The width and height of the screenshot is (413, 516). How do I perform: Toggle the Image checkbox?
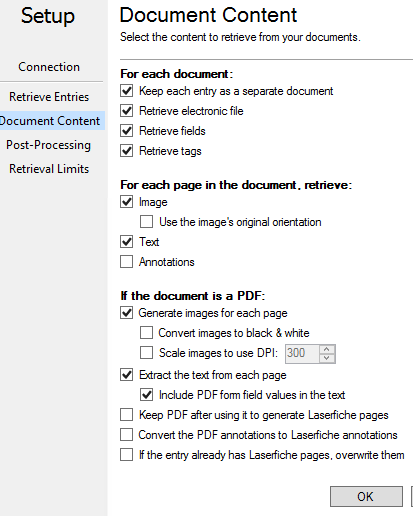tap(126, 202)
